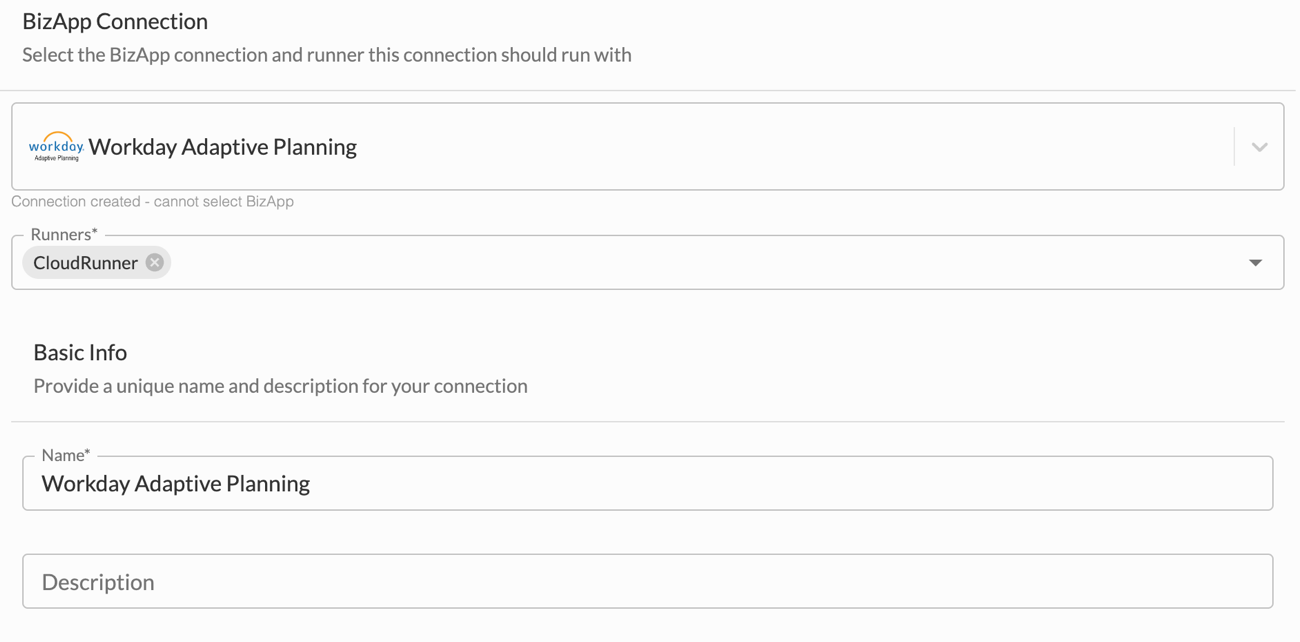Open the Runners dropdown arrow
The width and height of the screenshot is (1300, 642).
[x=1255, y=263]
